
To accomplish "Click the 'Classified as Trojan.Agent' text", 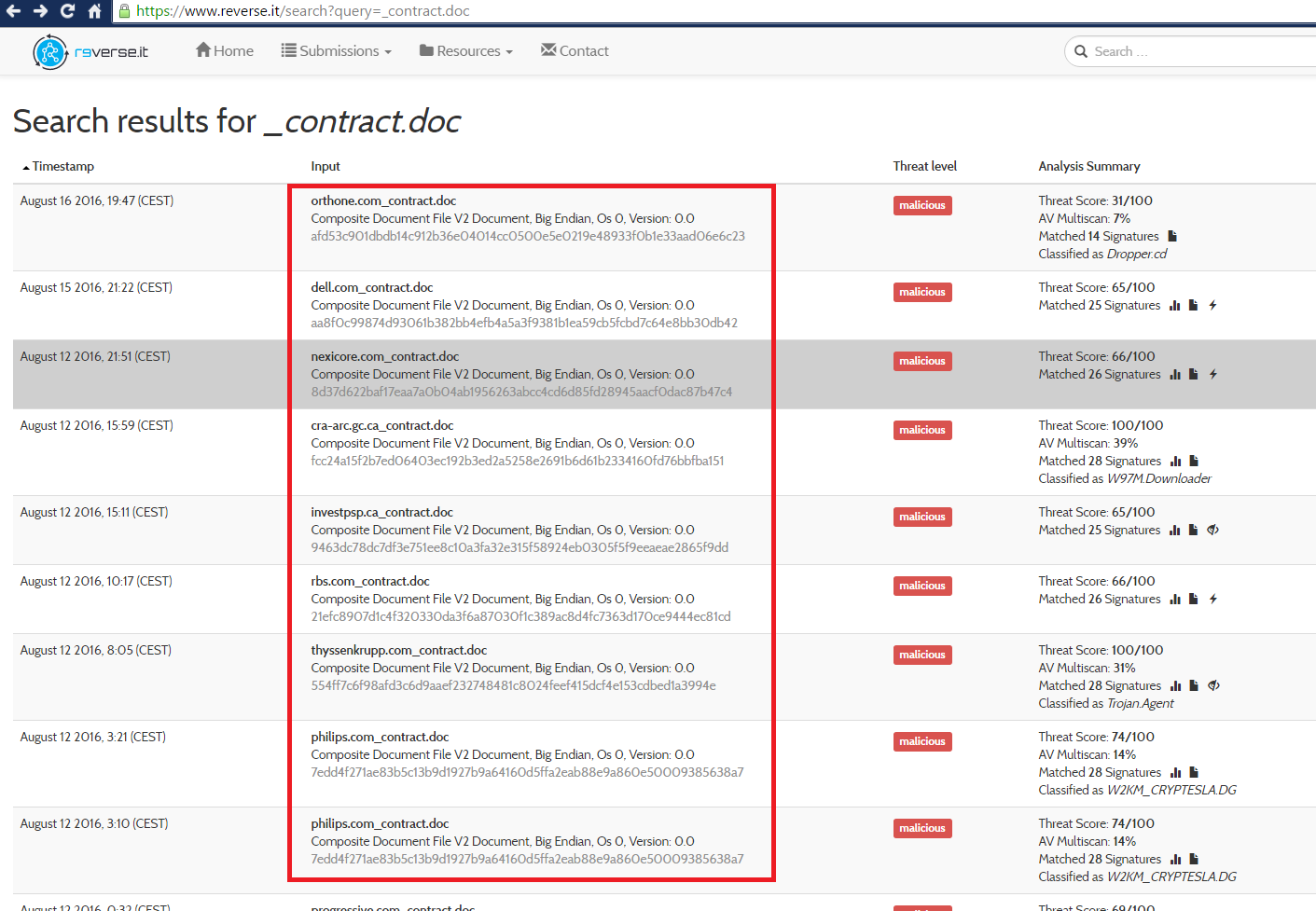I will click(x=1106, y=703).
